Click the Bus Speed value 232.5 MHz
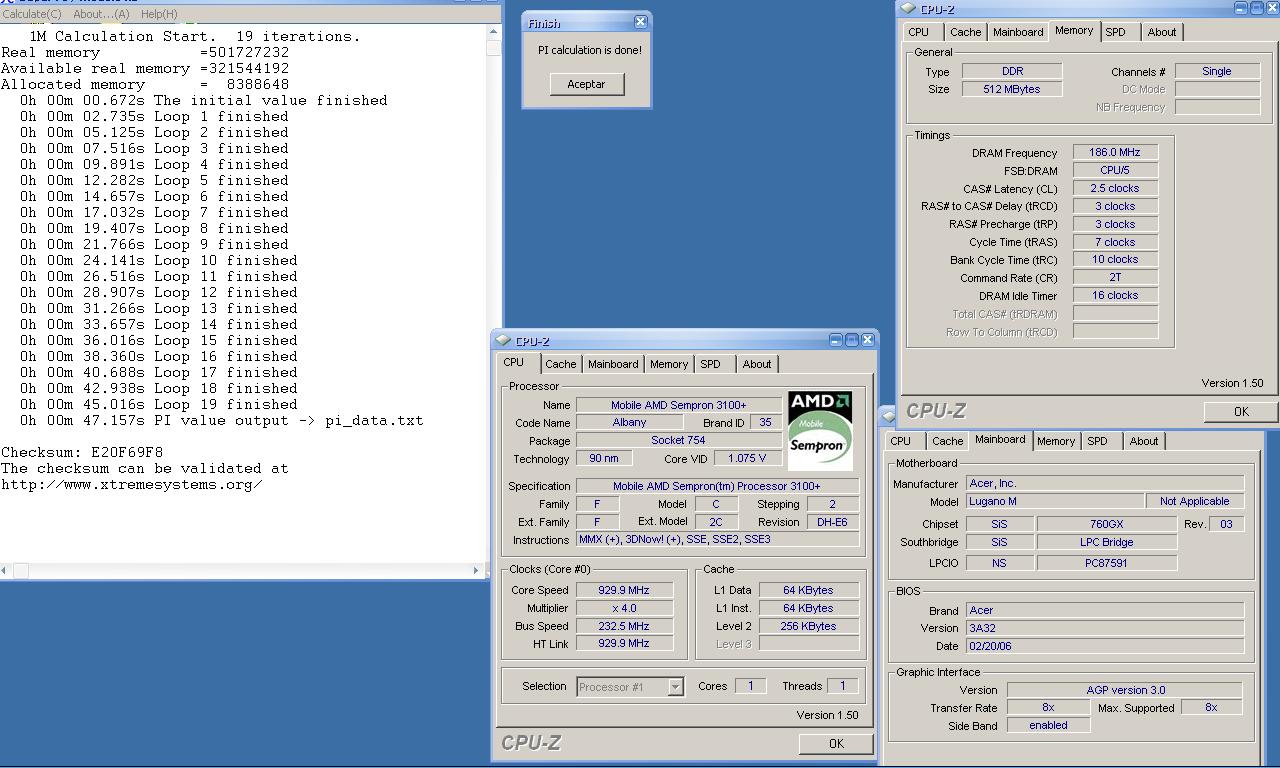The image size is (1280, 768). click(623, 626)
